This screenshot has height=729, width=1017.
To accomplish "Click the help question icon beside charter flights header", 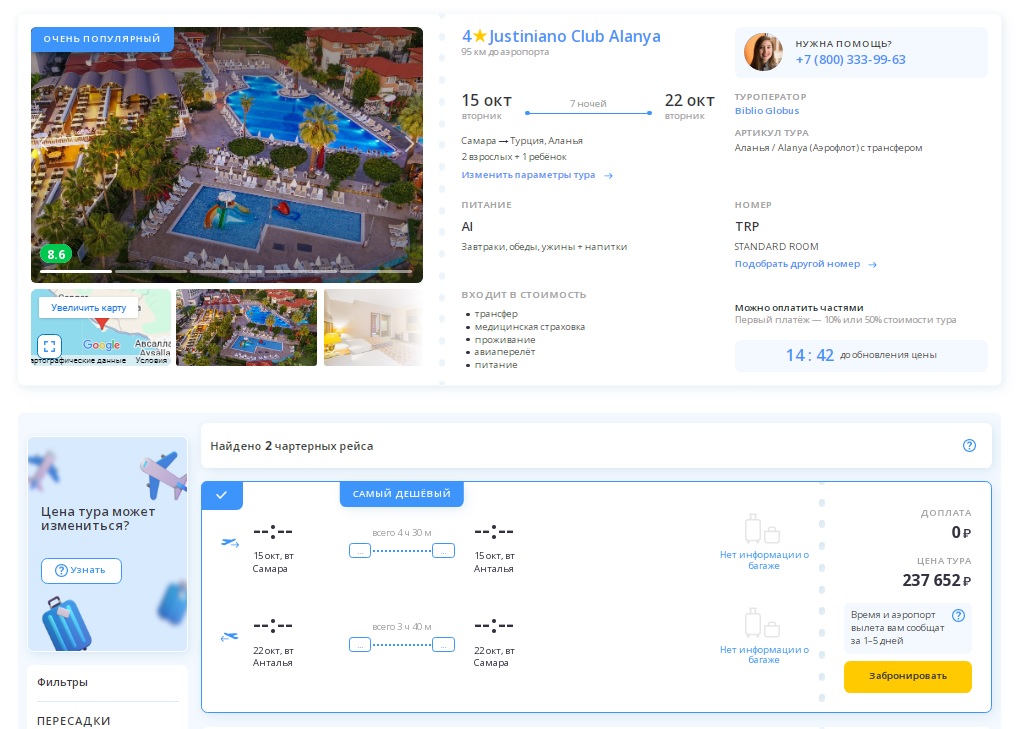I will pyautogui.click(x=969, y=446).
